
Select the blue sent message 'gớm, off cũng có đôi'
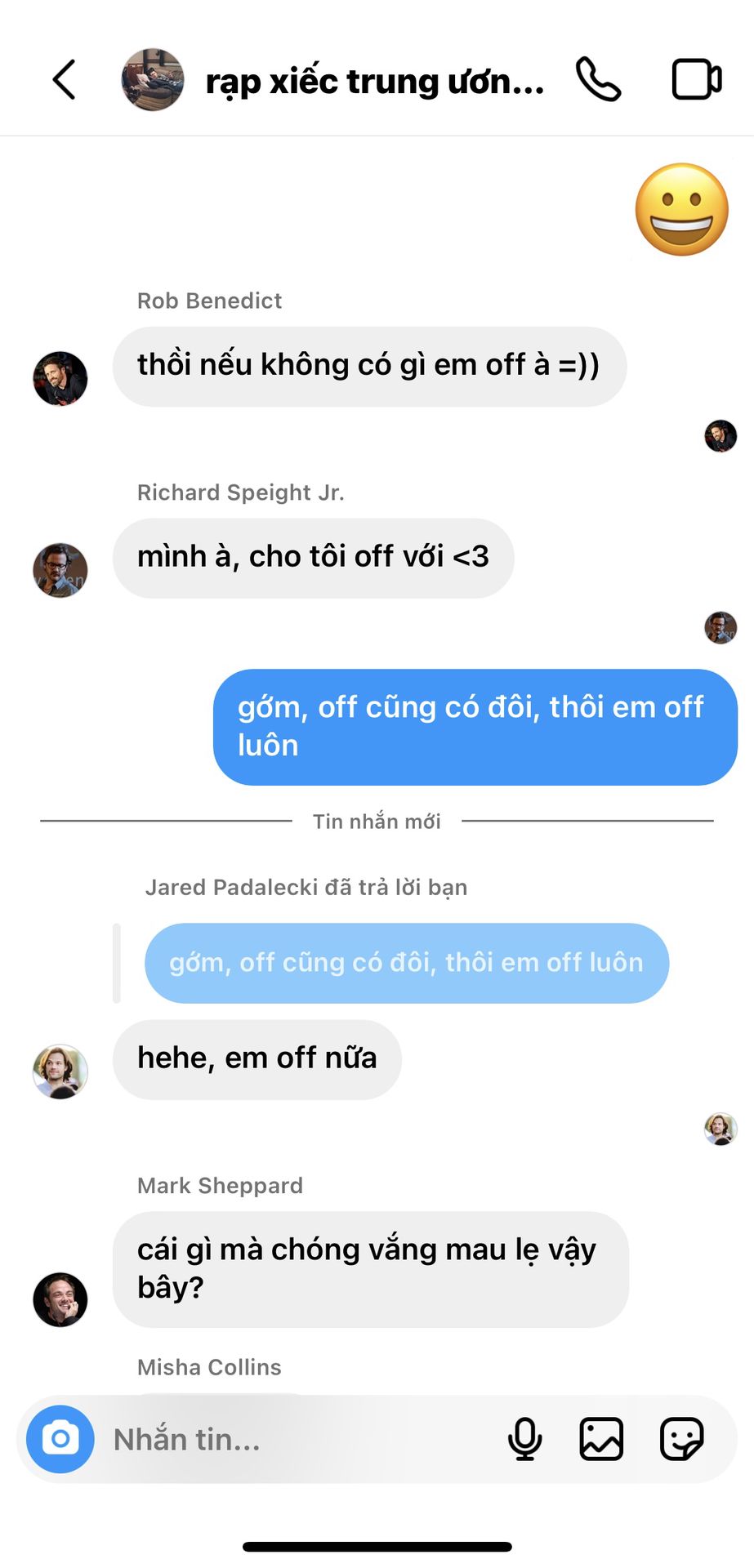click(475, 727)
